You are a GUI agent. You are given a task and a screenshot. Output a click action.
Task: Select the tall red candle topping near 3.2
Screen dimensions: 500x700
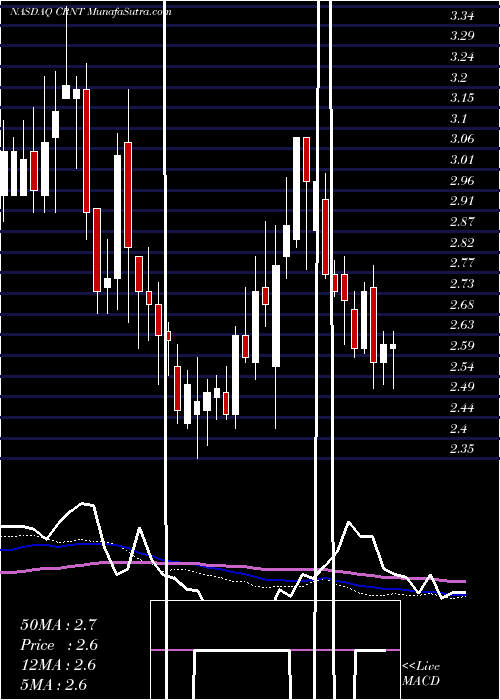coord(87,151)
